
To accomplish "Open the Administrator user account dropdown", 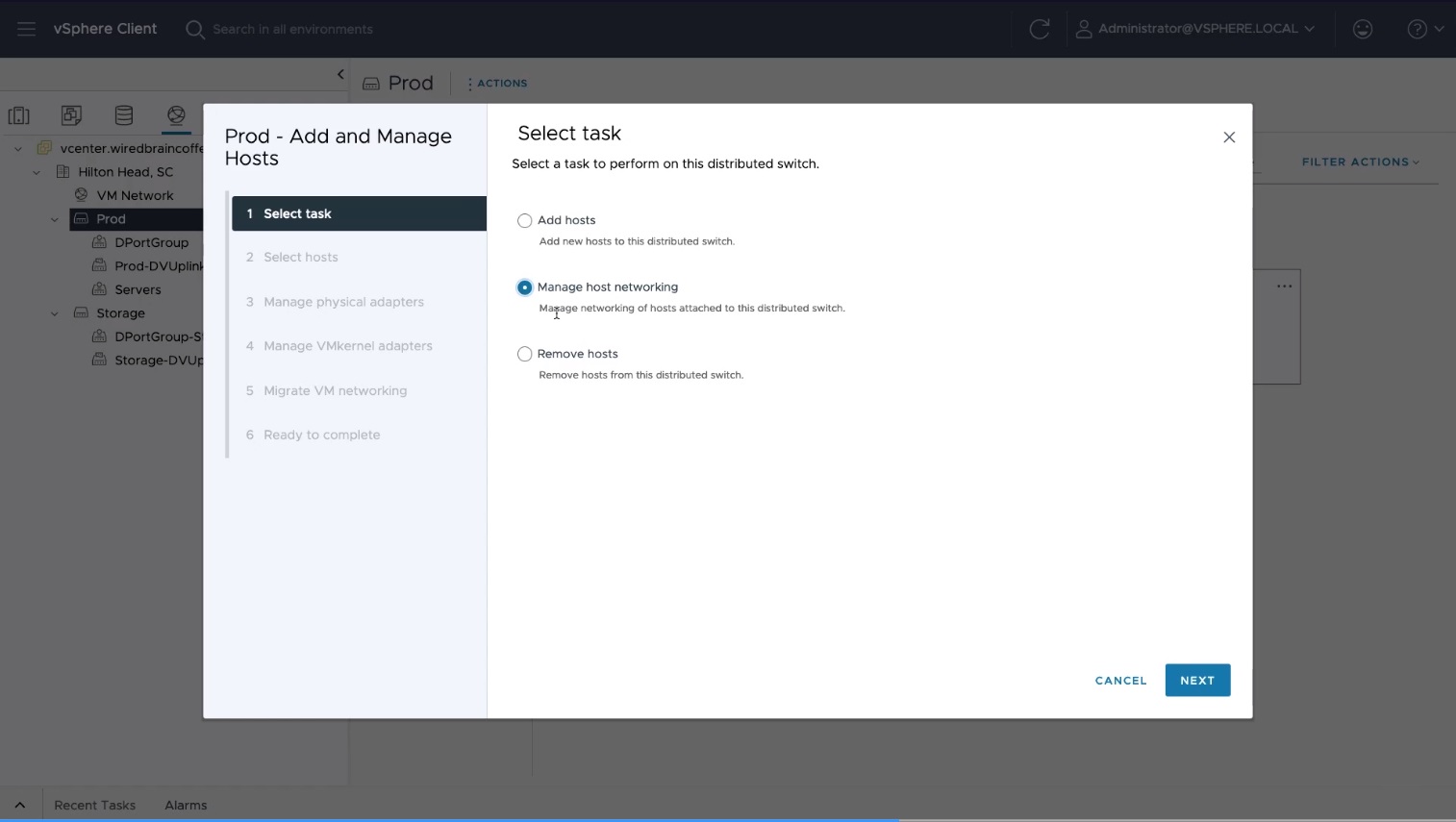I will 1195,29.
